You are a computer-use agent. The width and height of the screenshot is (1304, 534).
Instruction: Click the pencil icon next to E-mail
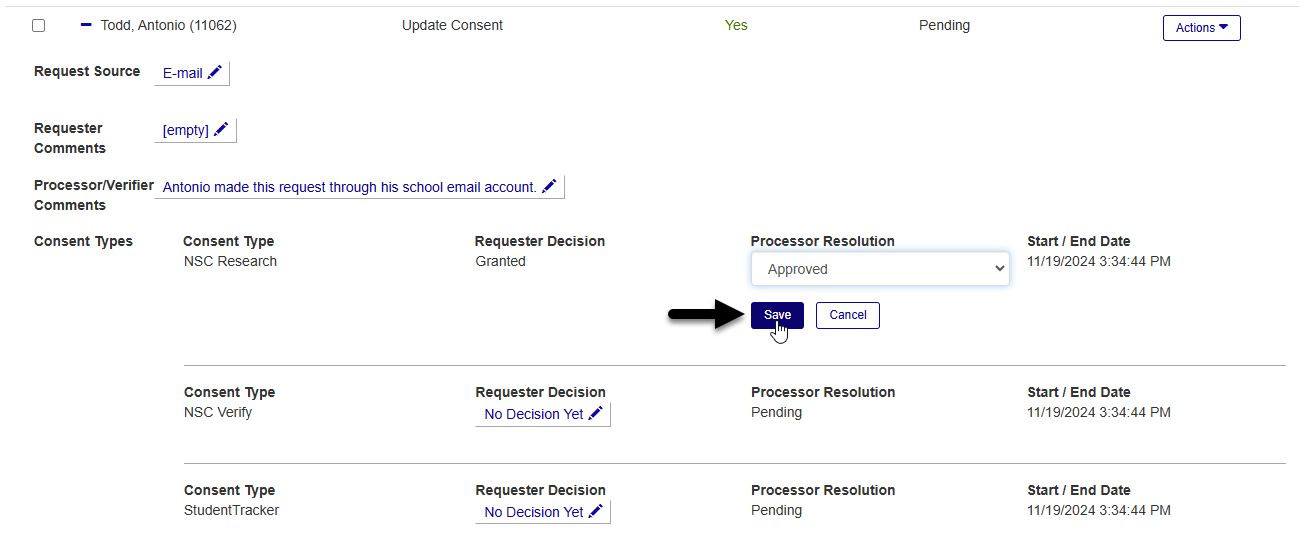214,73
